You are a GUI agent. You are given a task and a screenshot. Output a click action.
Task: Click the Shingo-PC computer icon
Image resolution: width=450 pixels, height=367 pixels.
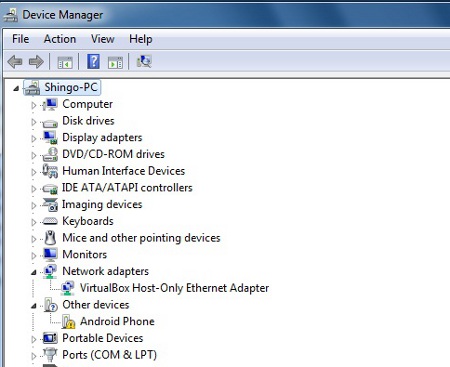[x=32, y=88]
